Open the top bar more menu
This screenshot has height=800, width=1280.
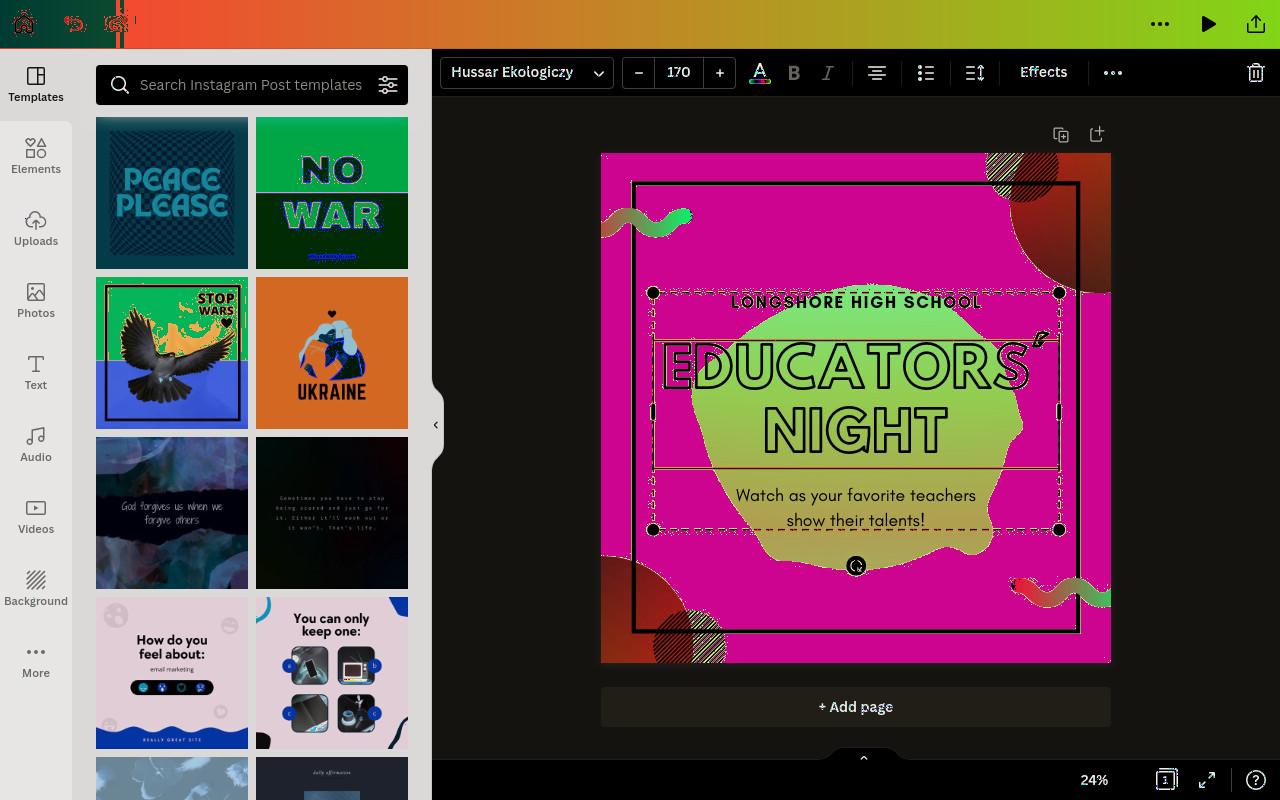pos(1160,24)
